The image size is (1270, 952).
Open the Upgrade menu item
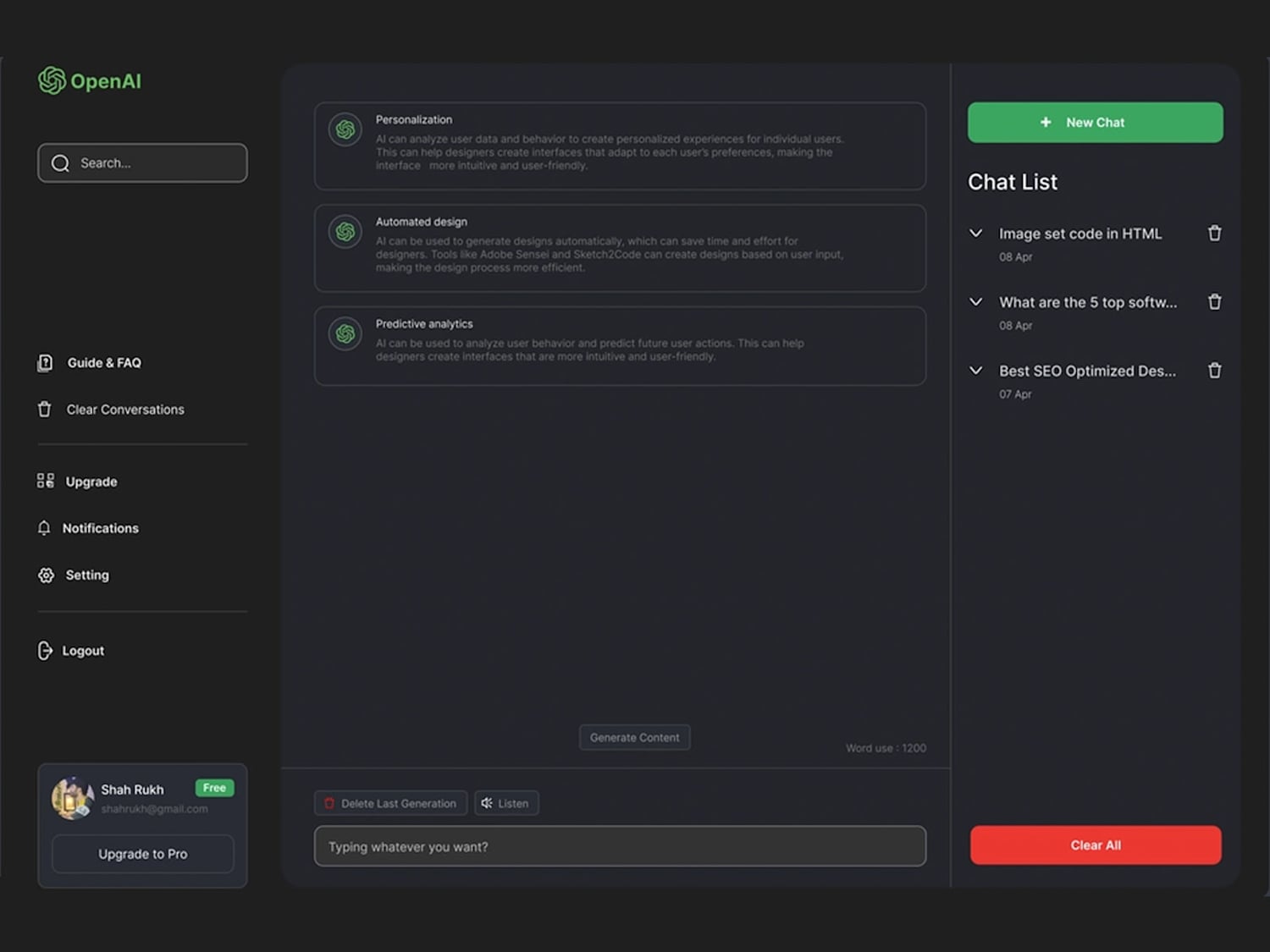pyautogui.click(x=78, y=482)
